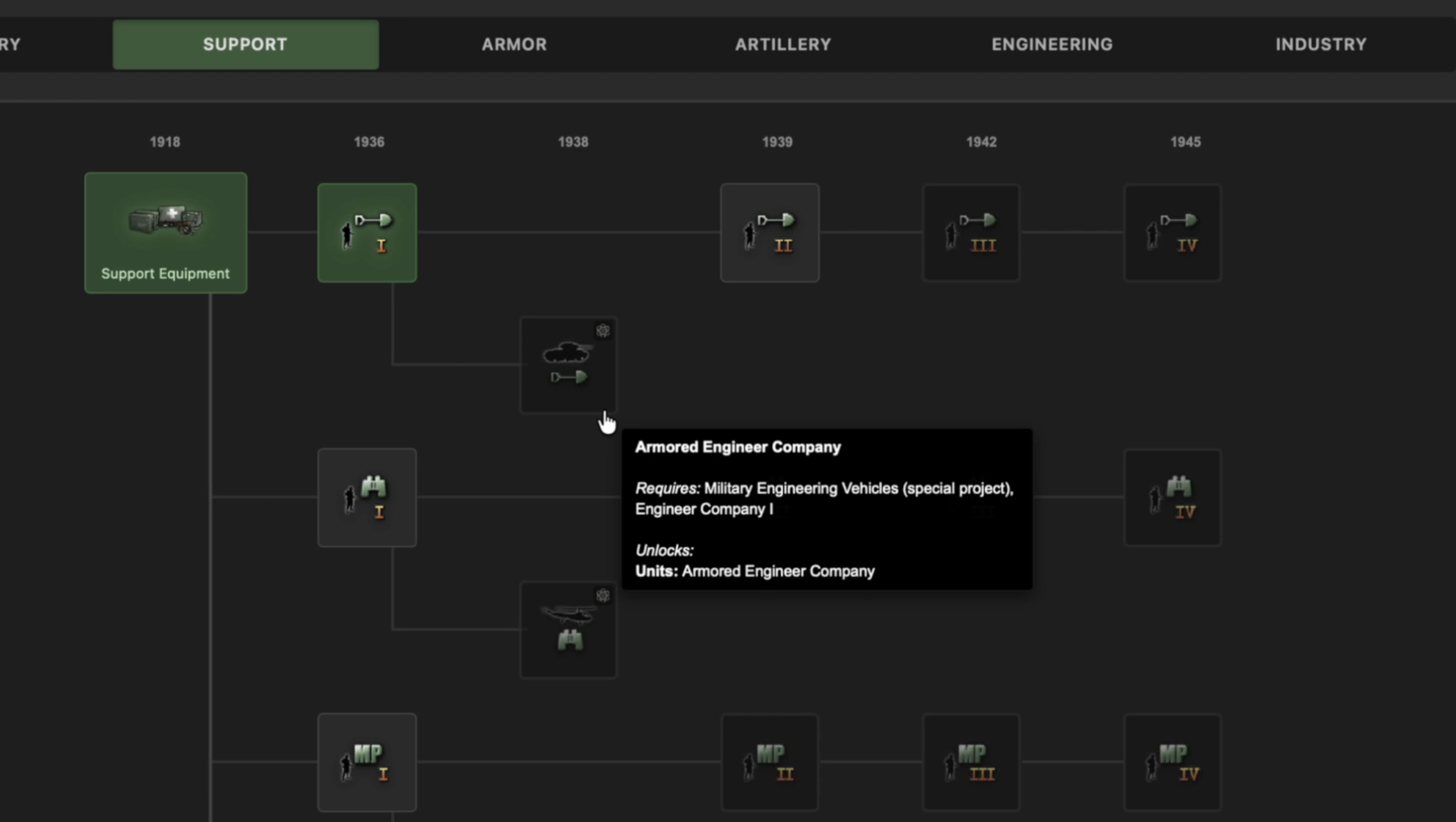Select the MP IV tech node under 1945
Image resolution: width=1456 pixels, height=822 pixels.
click(x=1173, y=762)
